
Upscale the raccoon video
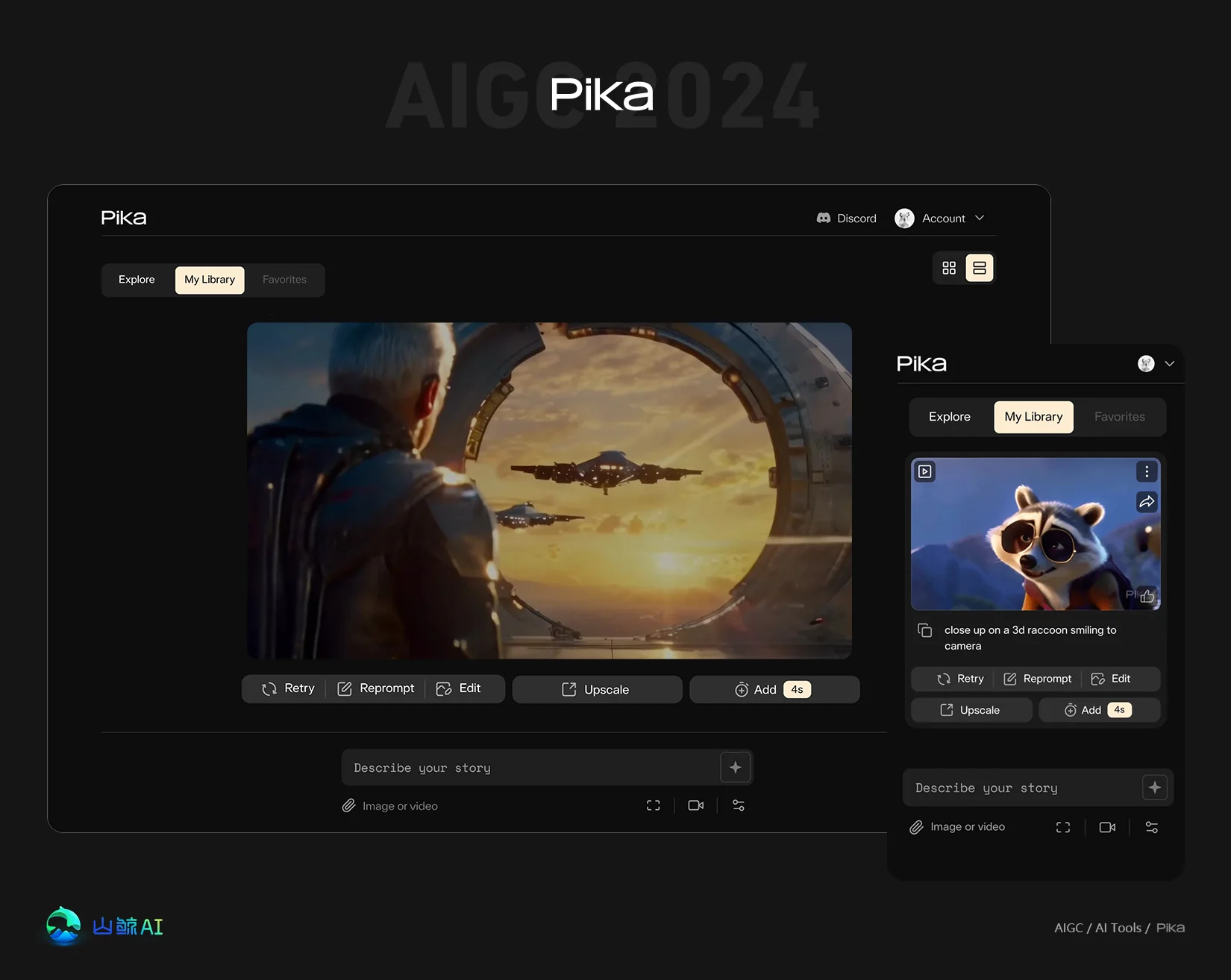(971, 710)
